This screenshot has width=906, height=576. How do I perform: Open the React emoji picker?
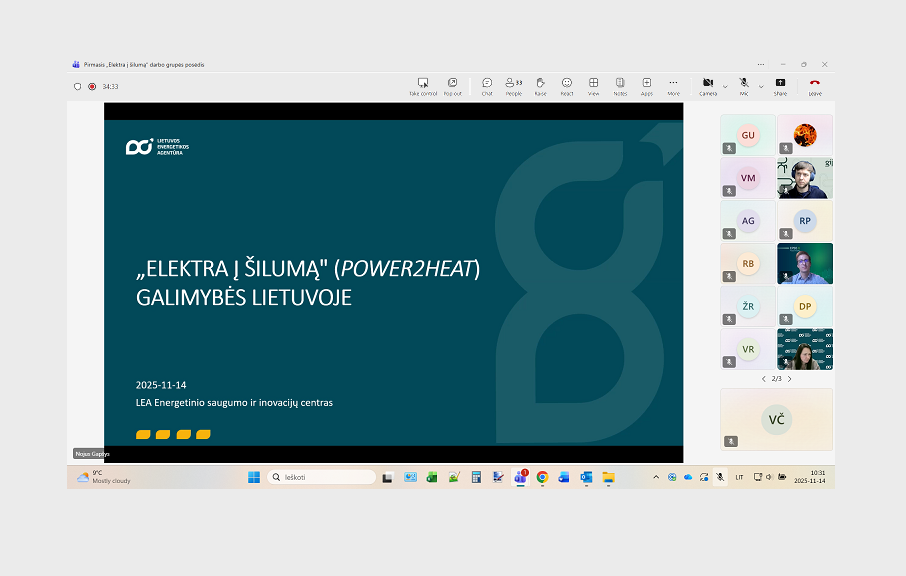567,85
